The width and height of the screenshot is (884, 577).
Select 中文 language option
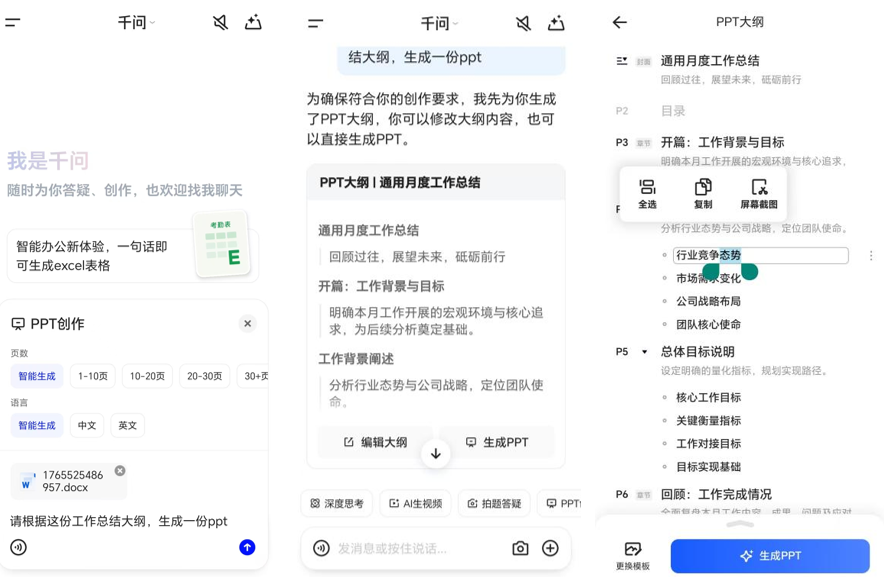coord(87,425)
